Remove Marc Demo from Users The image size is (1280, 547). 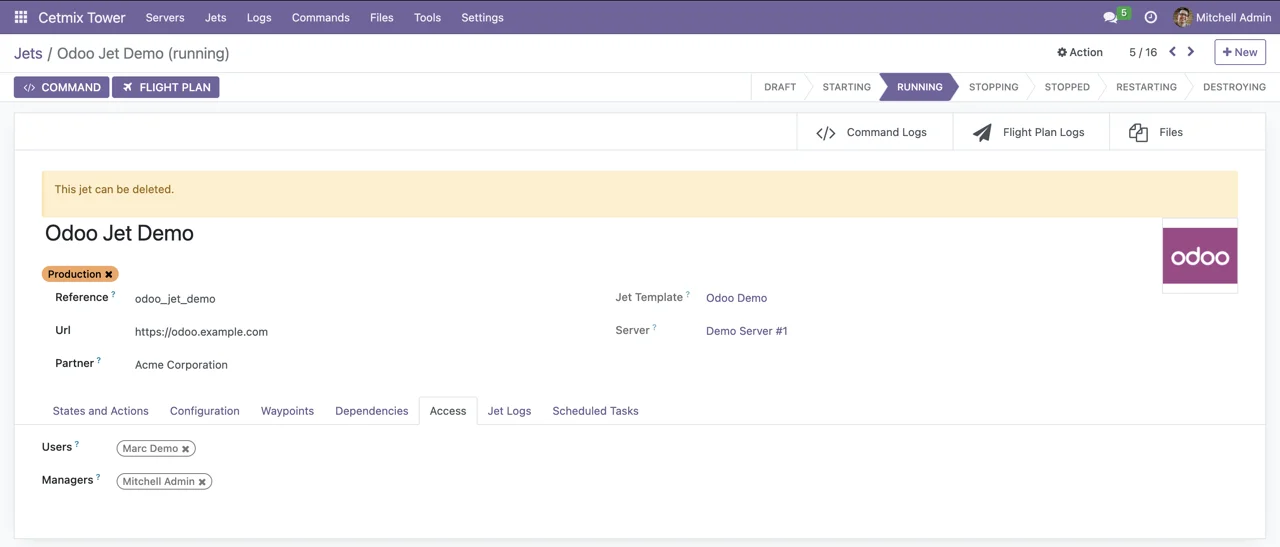(185, 449)
